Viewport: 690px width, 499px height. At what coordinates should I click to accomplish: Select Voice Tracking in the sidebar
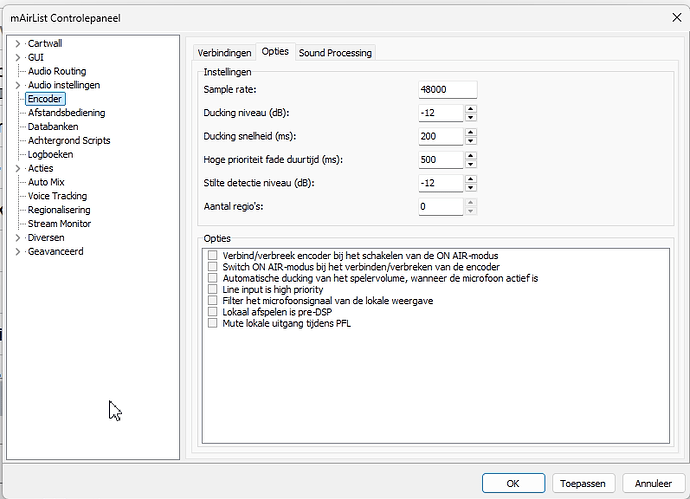click(x=58, y=196)
